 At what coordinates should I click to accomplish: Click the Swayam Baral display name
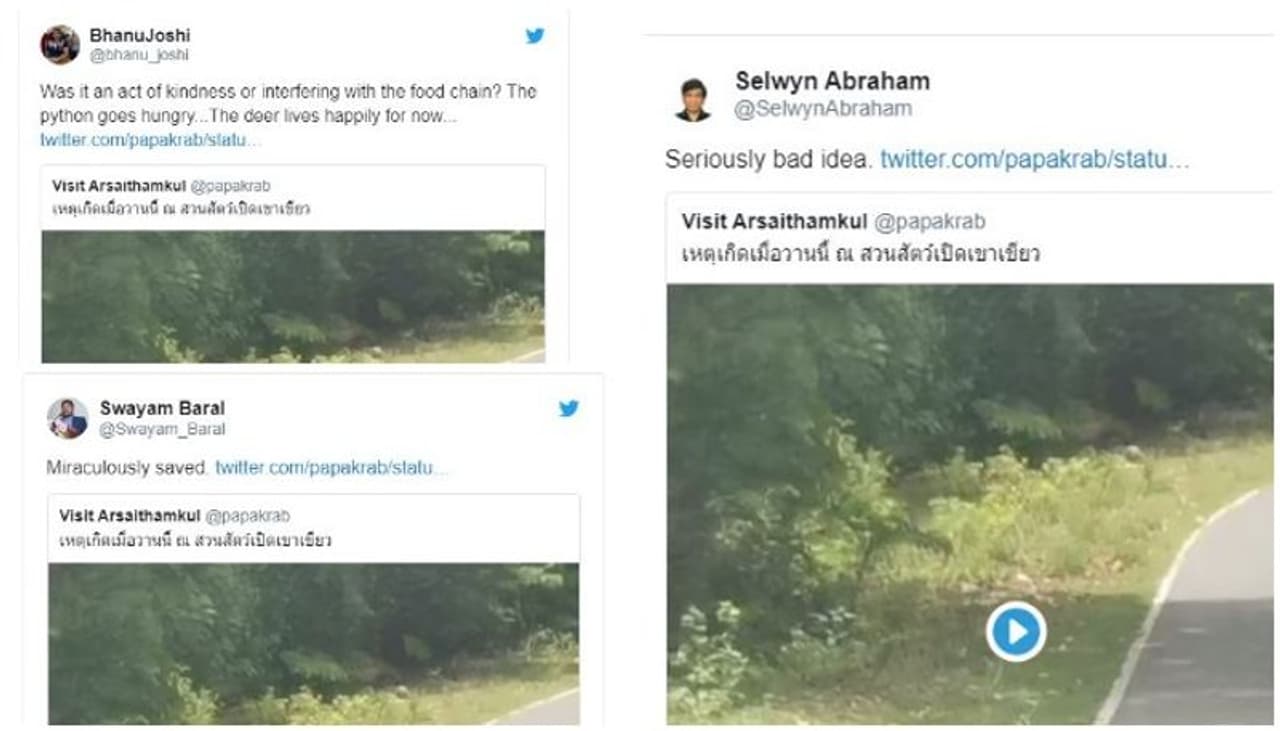(x=162, y=408)
